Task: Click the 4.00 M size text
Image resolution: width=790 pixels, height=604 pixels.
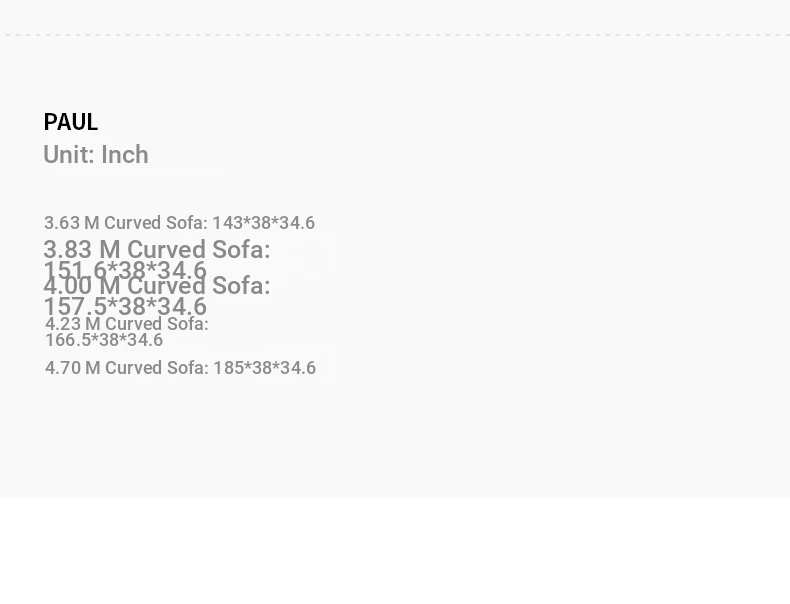Action: point(81,285)
